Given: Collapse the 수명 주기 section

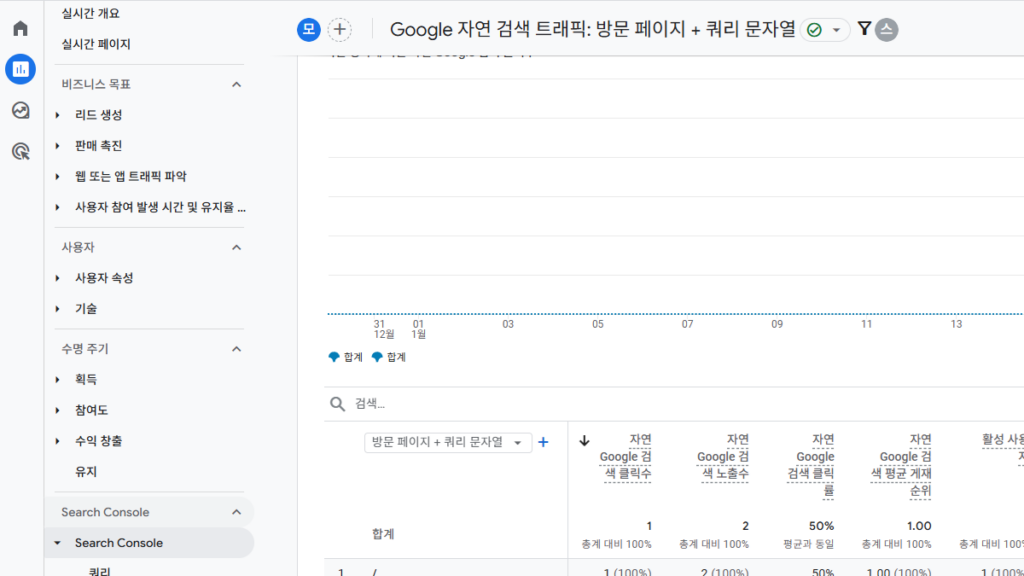Looking at the screenshot, I should [236, 349].
